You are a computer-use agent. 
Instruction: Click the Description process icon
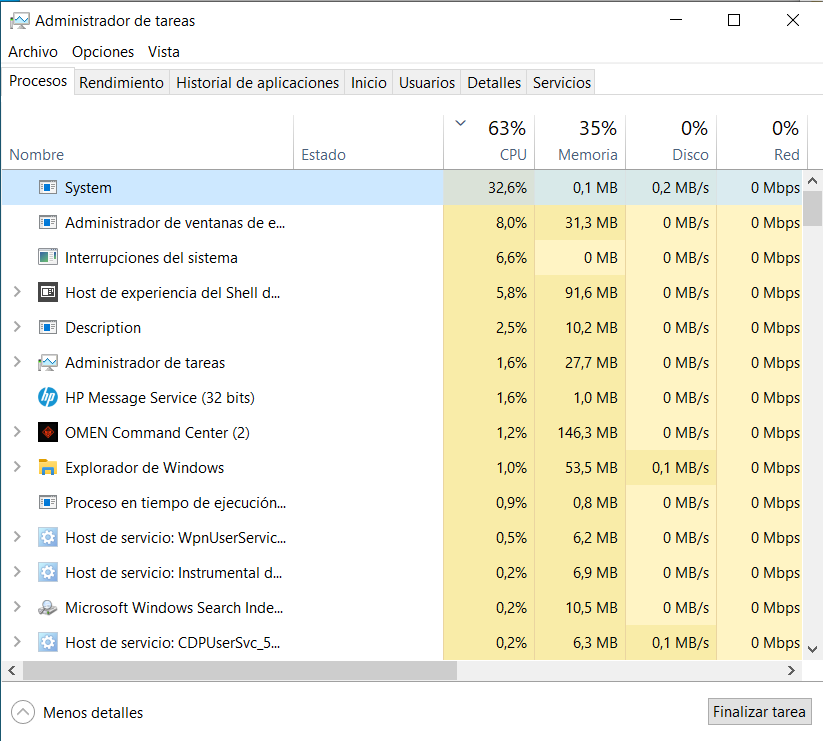(x=48, y=327)
